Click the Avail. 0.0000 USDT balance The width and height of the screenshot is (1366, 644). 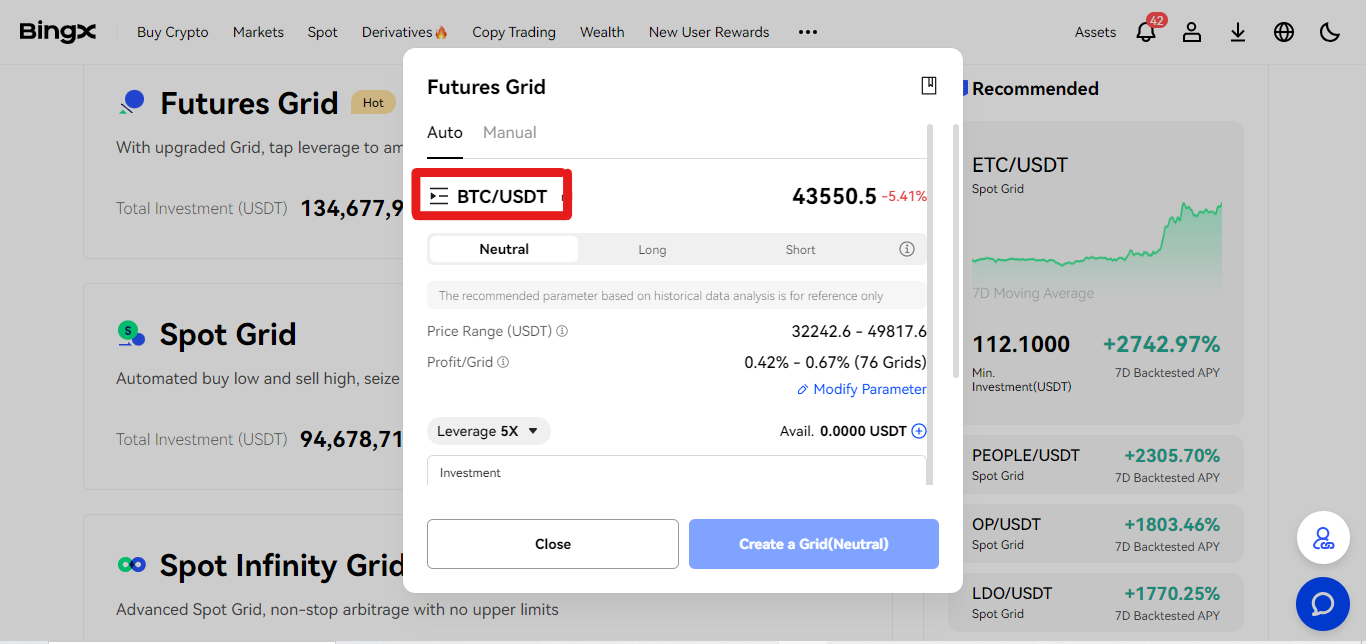click(843, 431)
